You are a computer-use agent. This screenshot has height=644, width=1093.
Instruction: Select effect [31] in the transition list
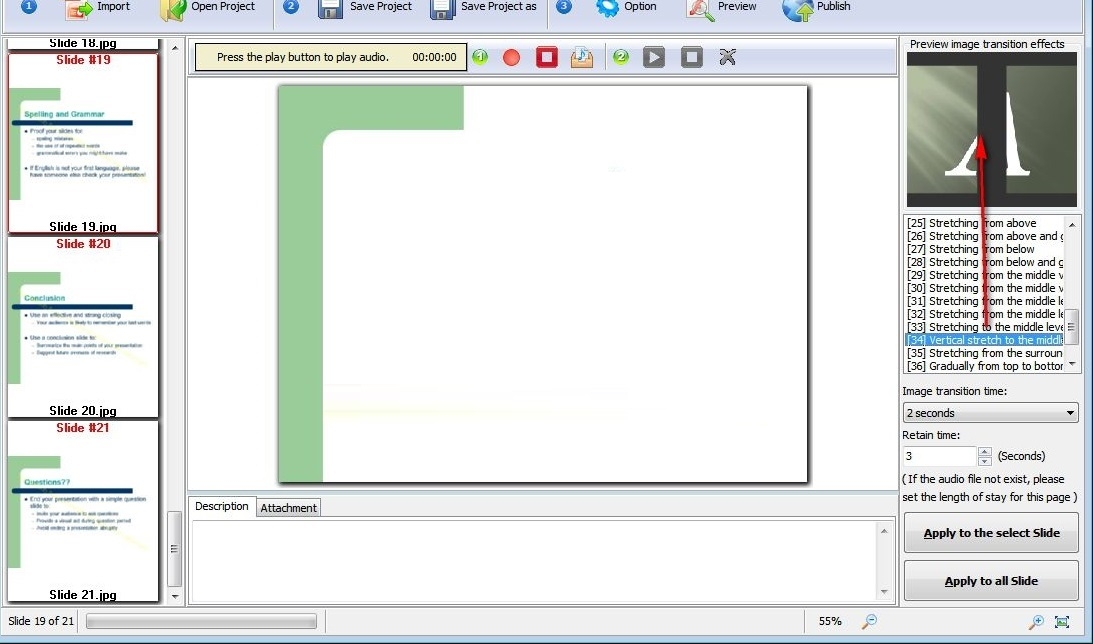click(984, 301)
